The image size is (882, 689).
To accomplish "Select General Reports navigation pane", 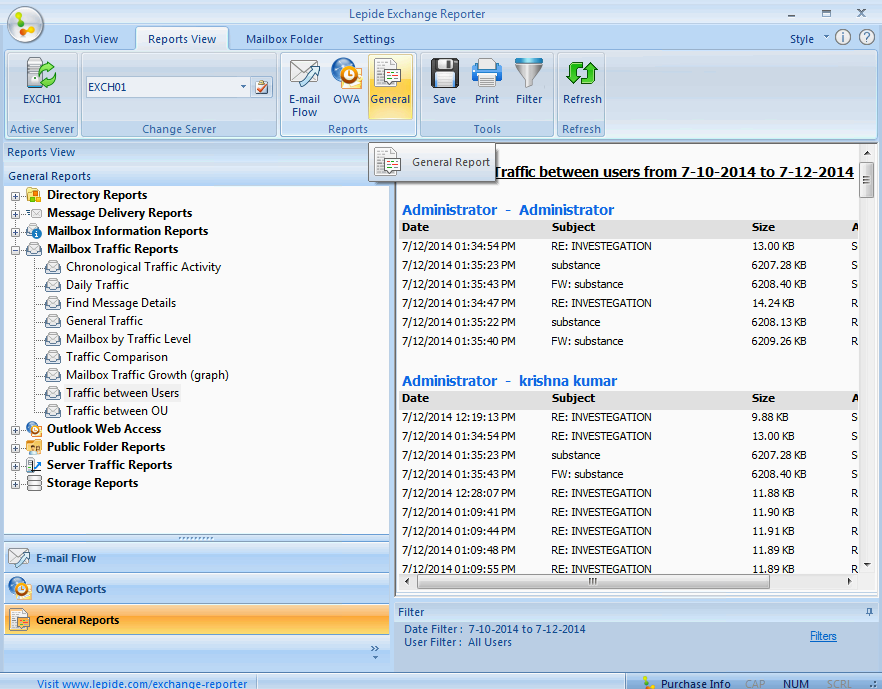I will pyautogui.click(x=196, y=620).
